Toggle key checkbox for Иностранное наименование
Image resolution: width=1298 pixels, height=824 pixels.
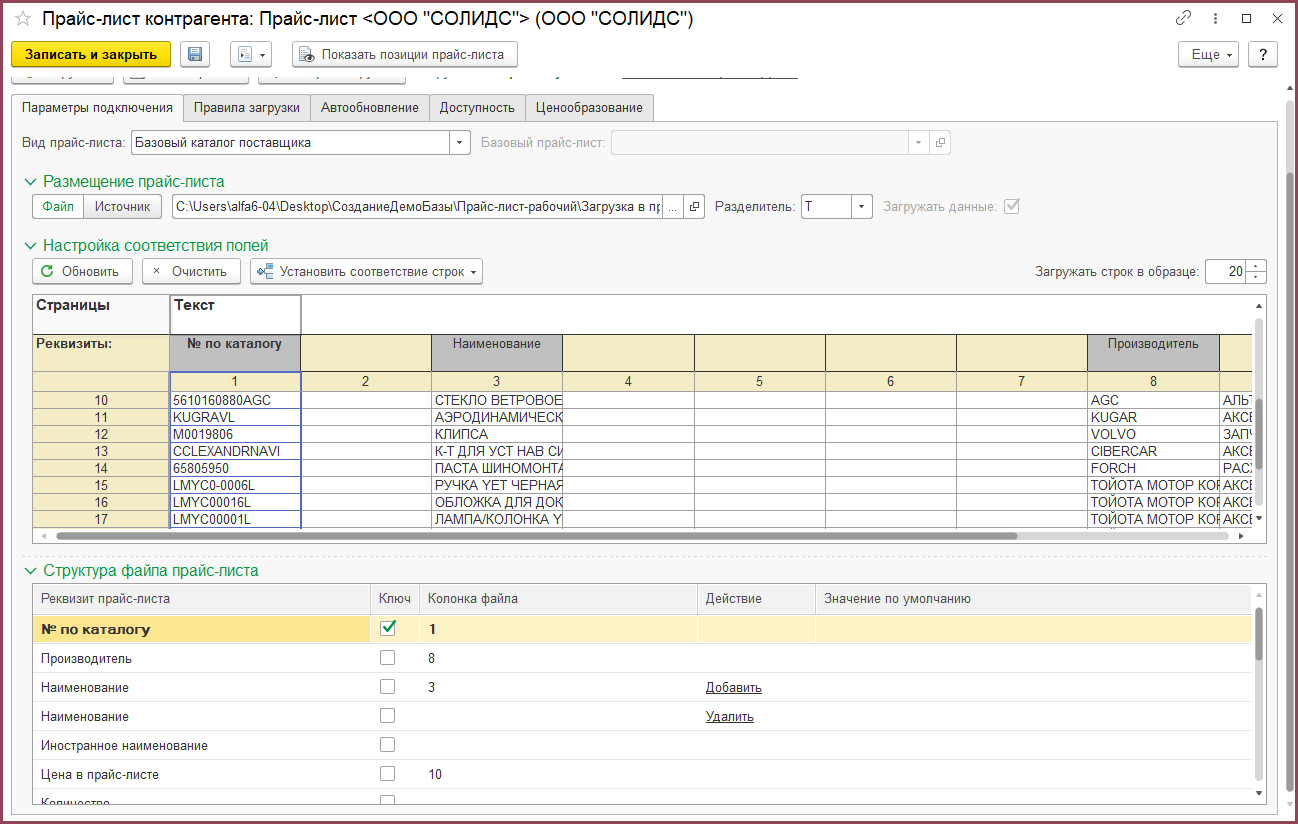point(388,745)
